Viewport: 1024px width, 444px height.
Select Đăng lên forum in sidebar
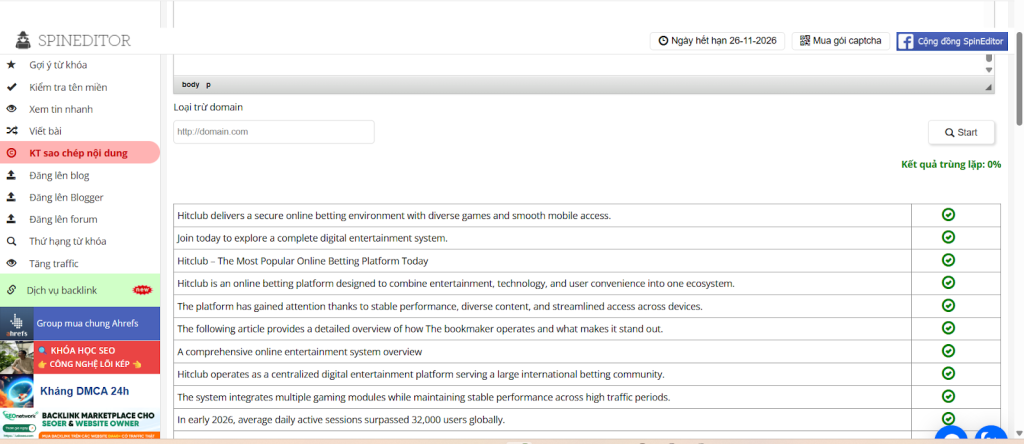pyautogui.click(x=63, y=219)
